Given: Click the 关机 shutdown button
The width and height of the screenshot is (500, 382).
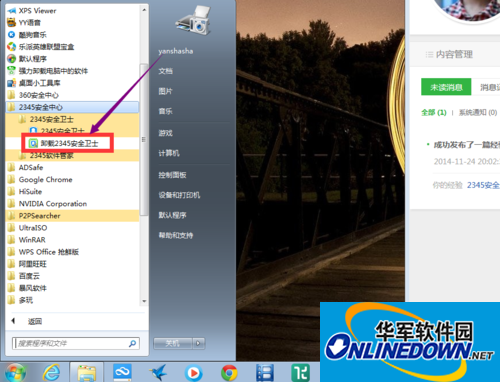Looking at the screenshot, I should (x=173, y=343).
